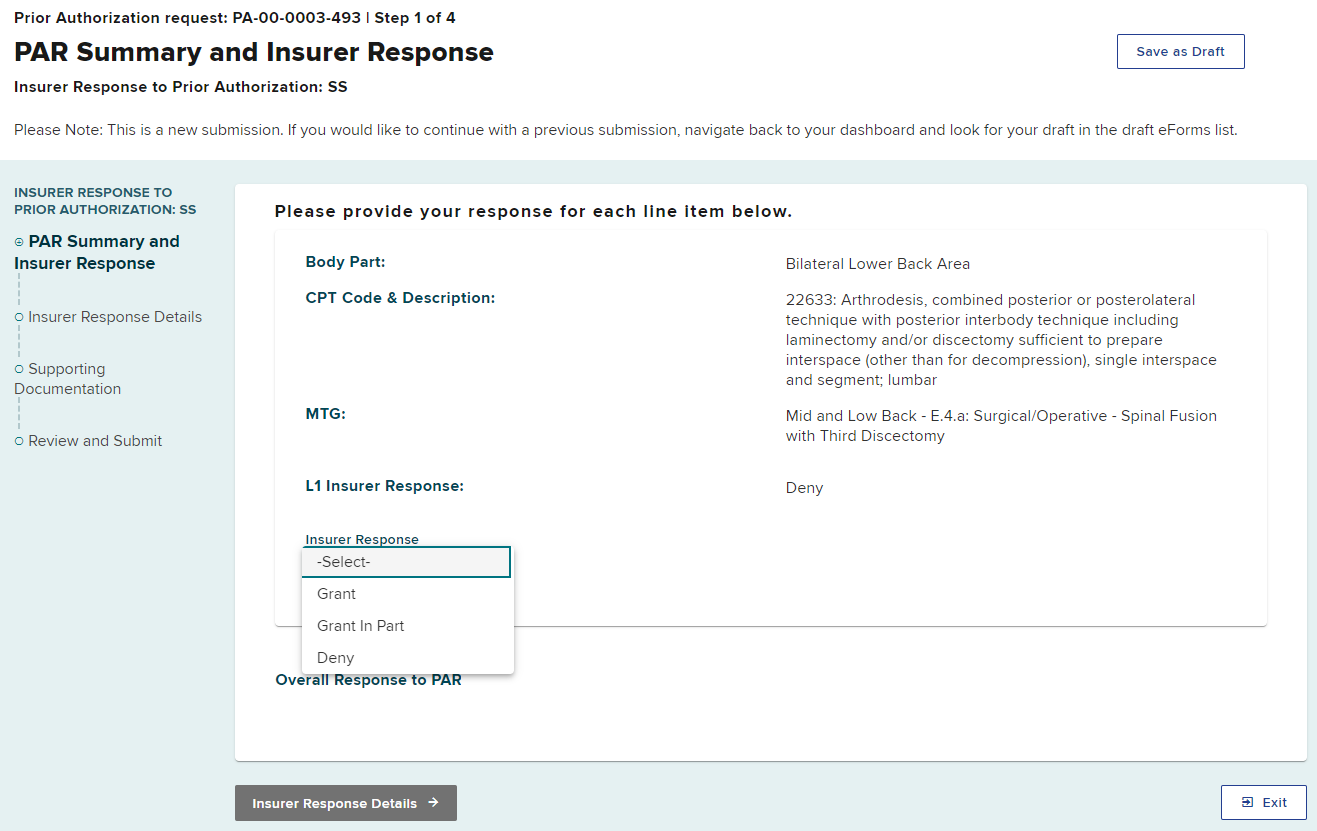Click the Overall Response to PAR heading
1317x831 pixels.
[x=368, y=680]
